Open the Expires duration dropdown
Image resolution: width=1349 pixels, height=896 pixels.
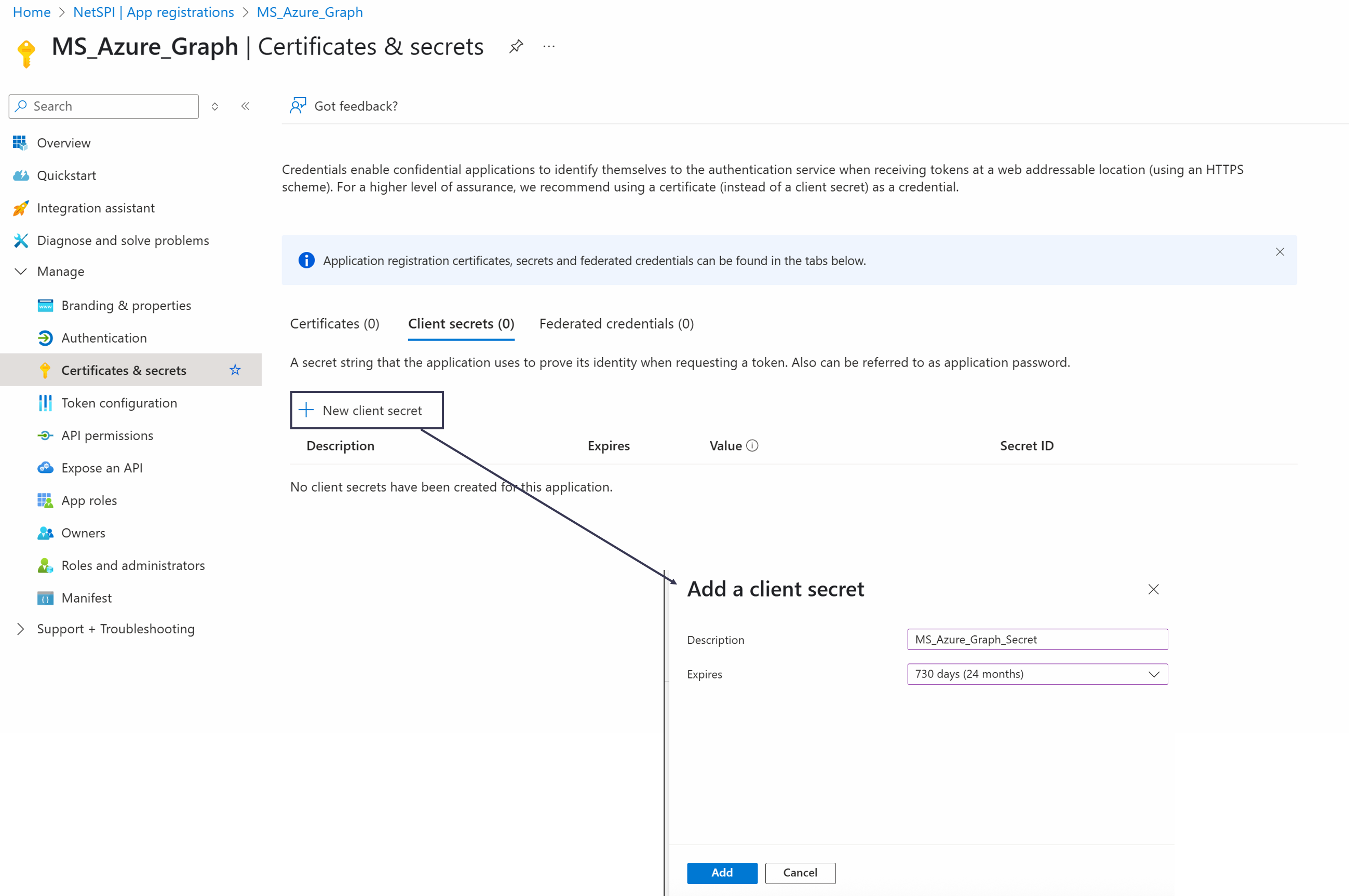(x=1037, y=674)
